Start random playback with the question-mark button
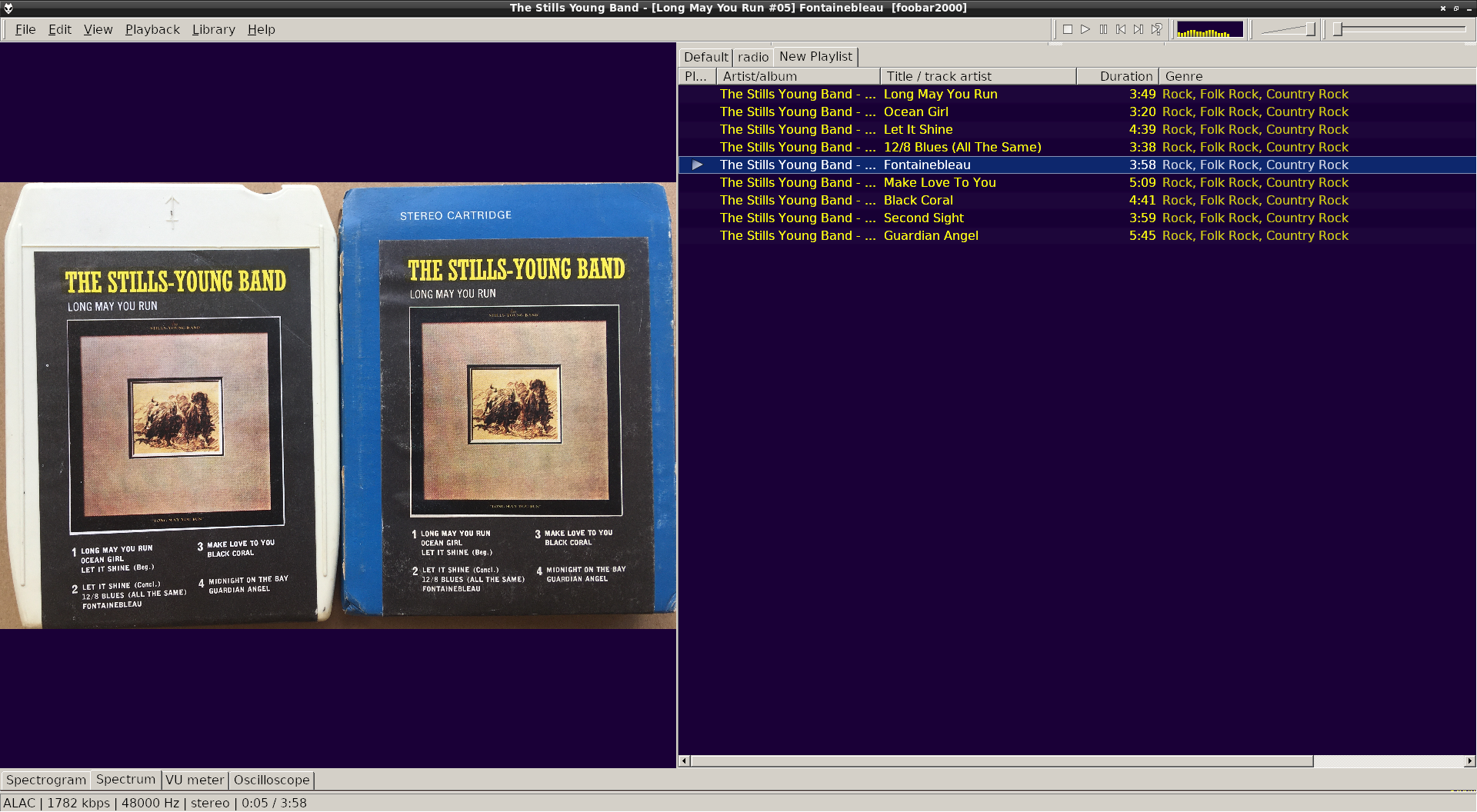1477x812 pixels. click(1156, 29)
